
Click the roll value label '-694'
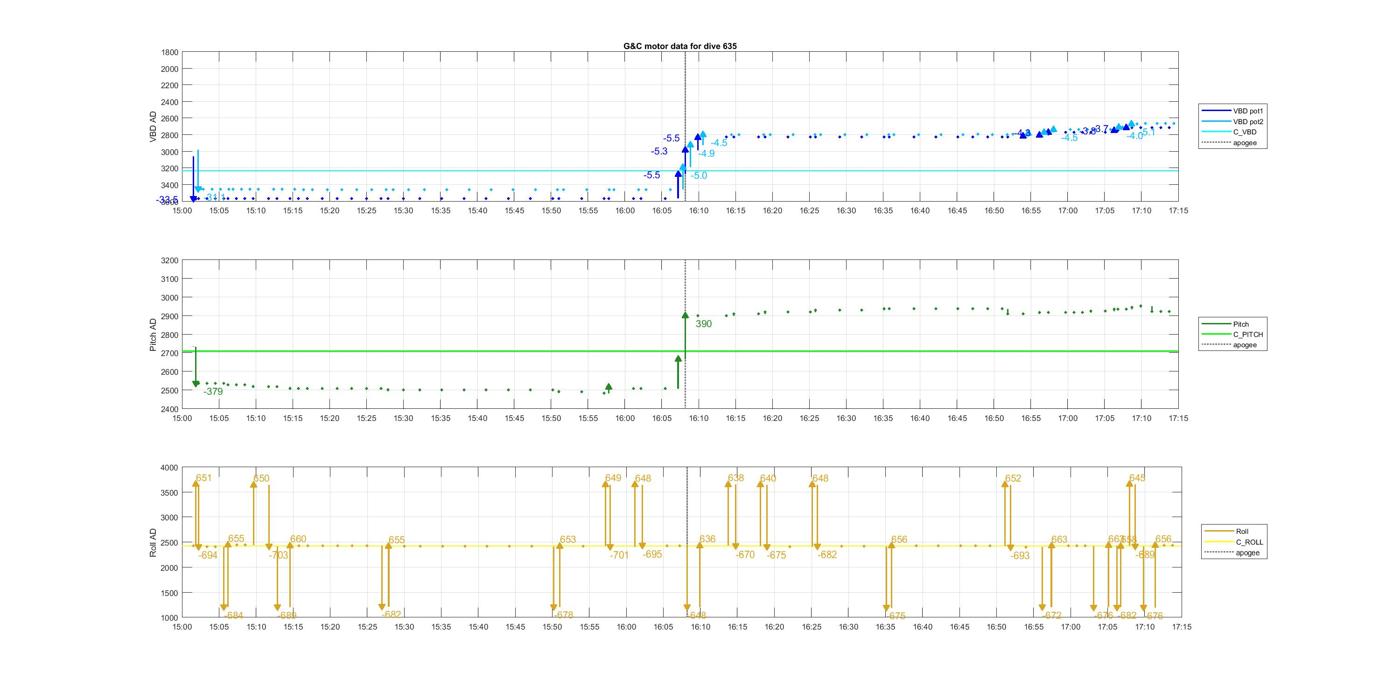coord(208,555)
